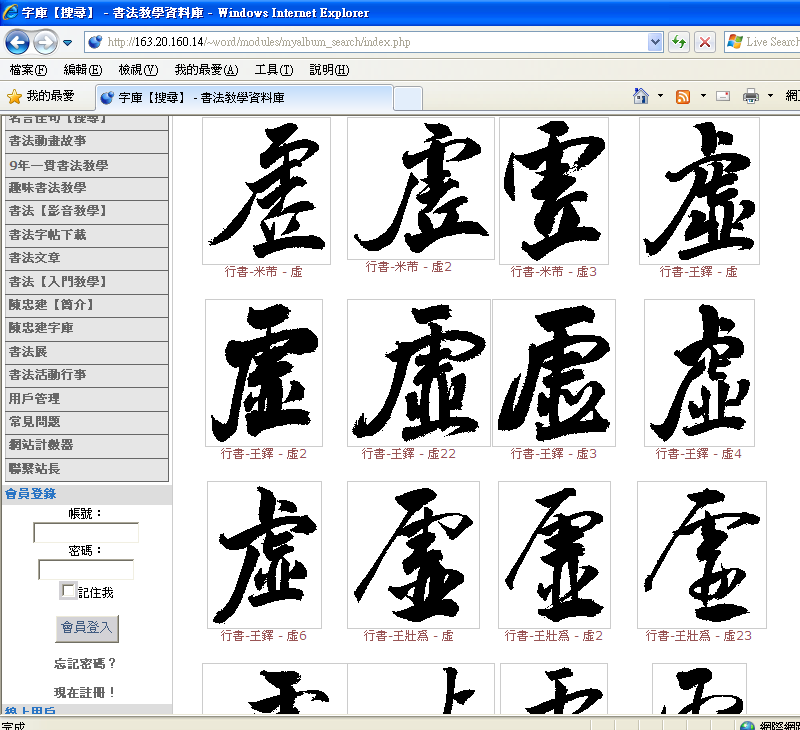
Task: Go to the browser Home page
Action: [641, 96]
